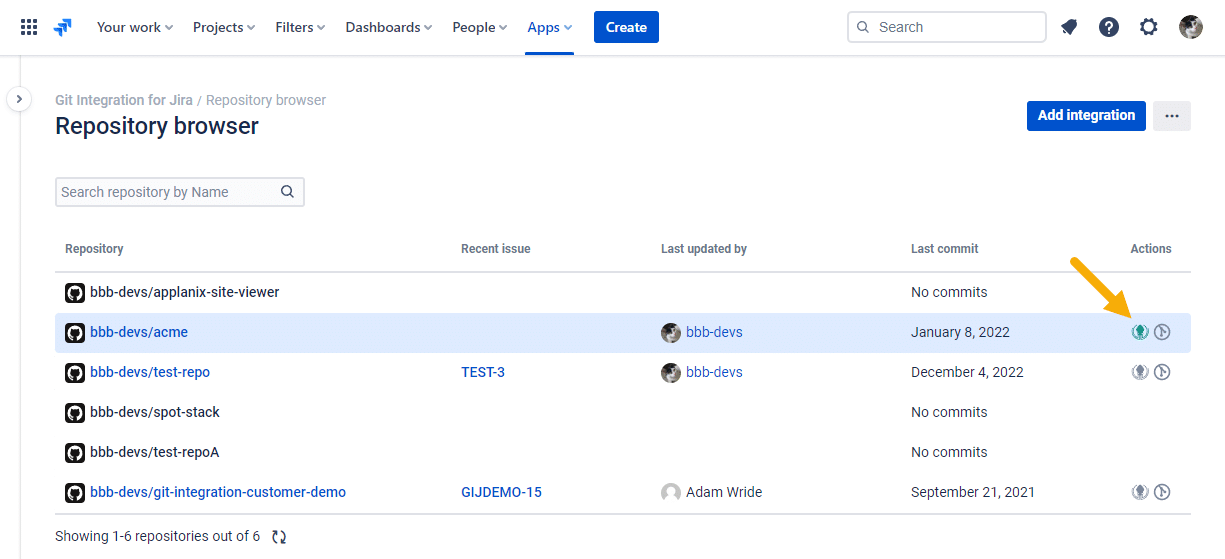Click Adam Wride's avatar icon
Screen dimensions: 1225x559
(x=671, y=493)
